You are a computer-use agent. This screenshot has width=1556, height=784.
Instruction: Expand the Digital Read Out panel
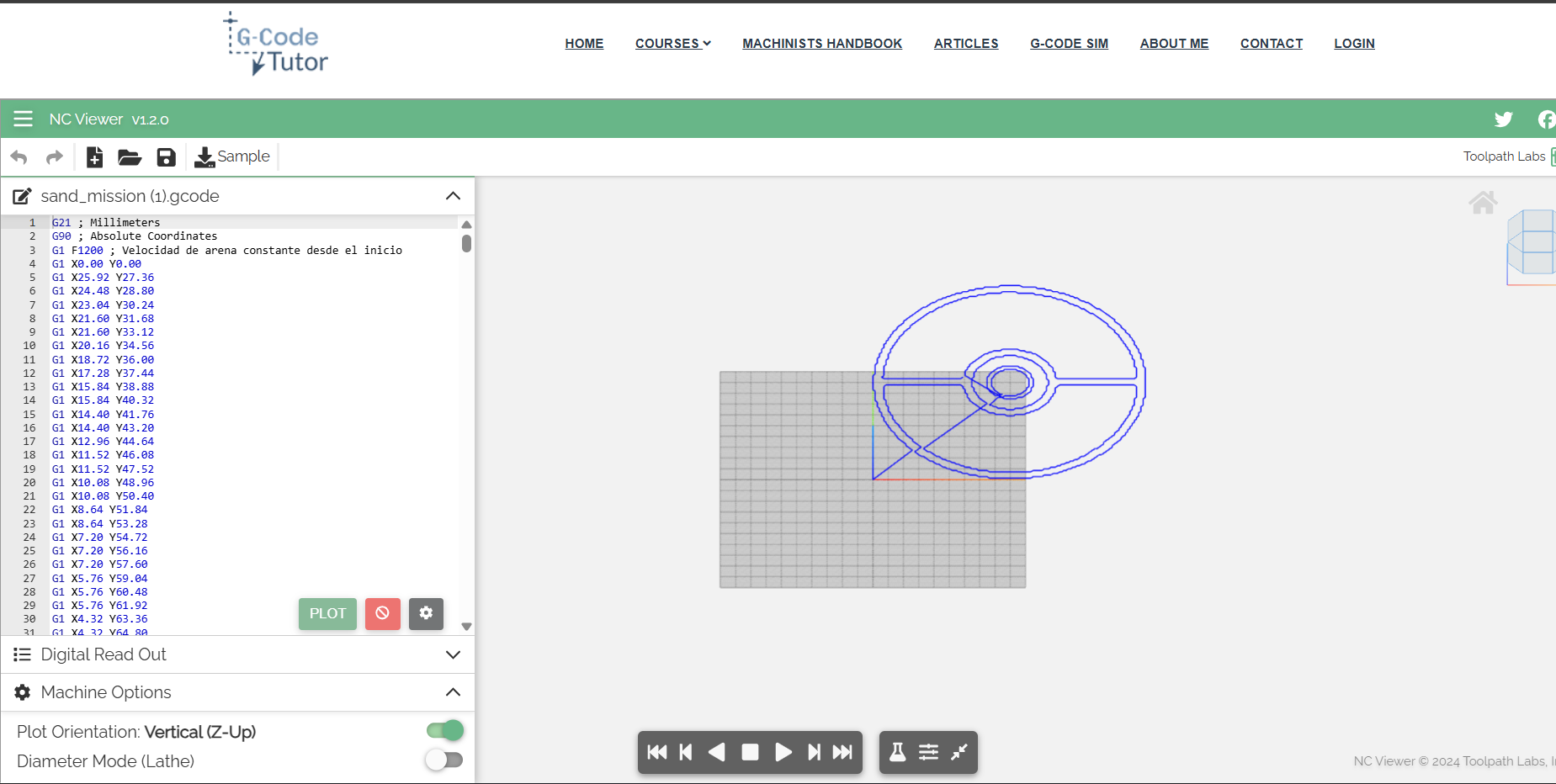click(x=453, y=654)
